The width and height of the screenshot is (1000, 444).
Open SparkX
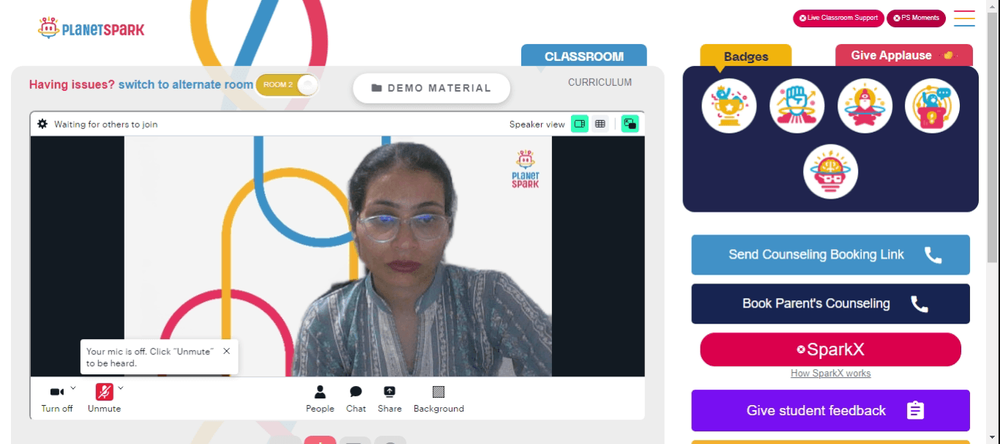pos(830,350)
